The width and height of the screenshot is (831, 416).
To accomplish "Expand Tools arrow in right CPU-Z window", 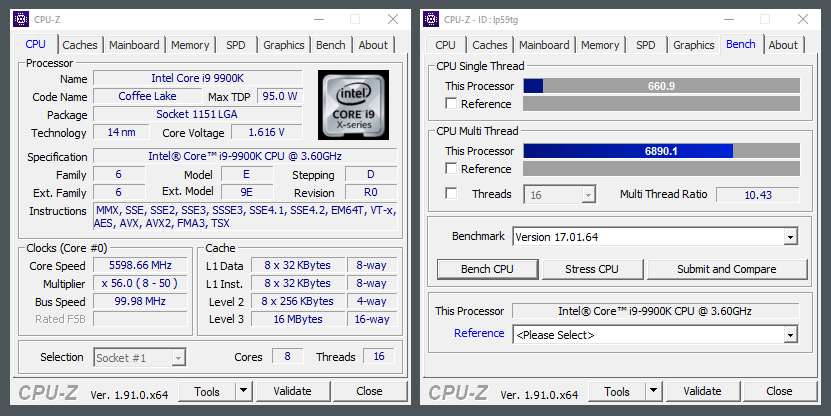I will [x=653, y=391].
